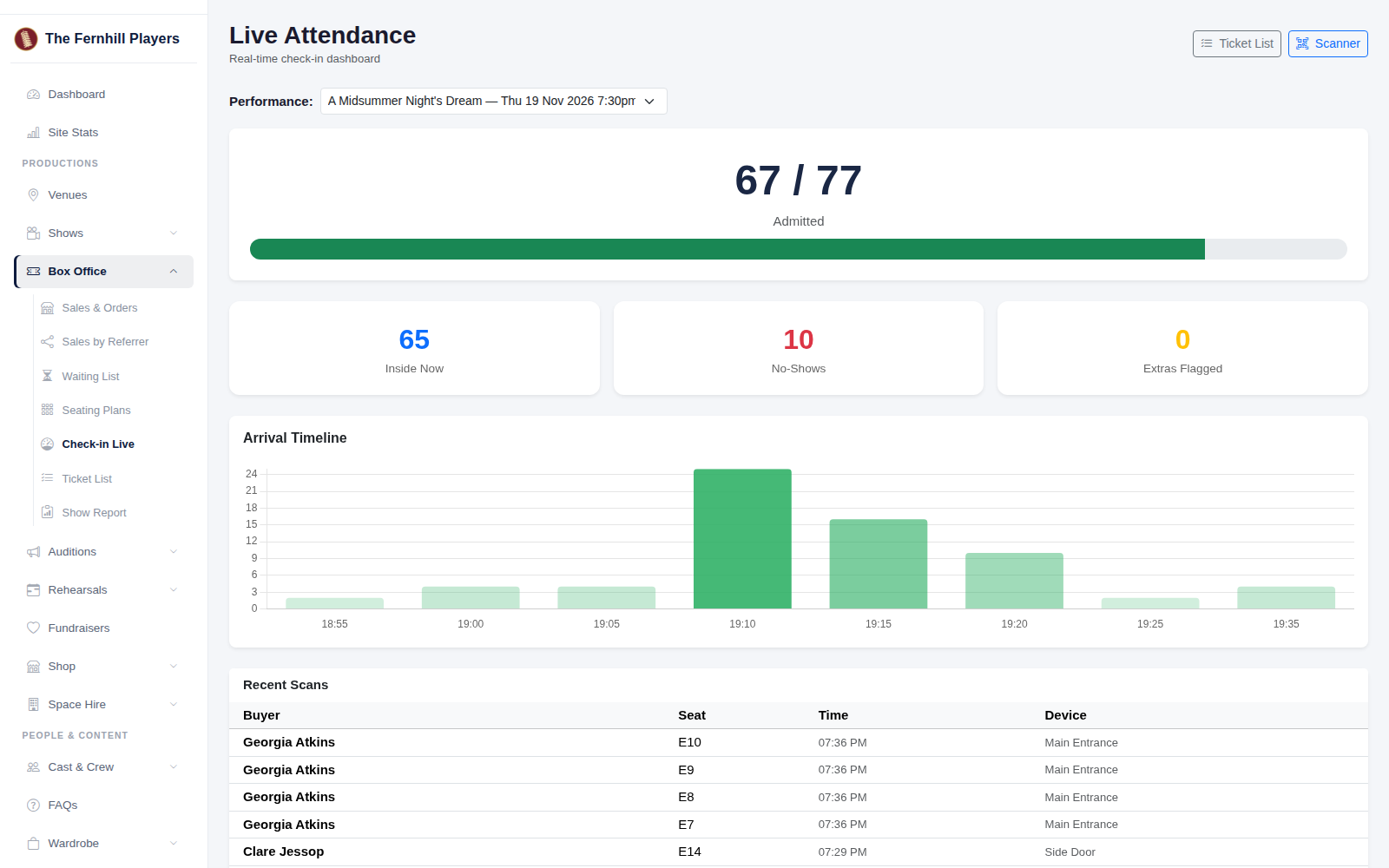Viewport: 1389px width, 868px height.
Task: Click The Fernhill Players logo icon
Action: (26, 38)
